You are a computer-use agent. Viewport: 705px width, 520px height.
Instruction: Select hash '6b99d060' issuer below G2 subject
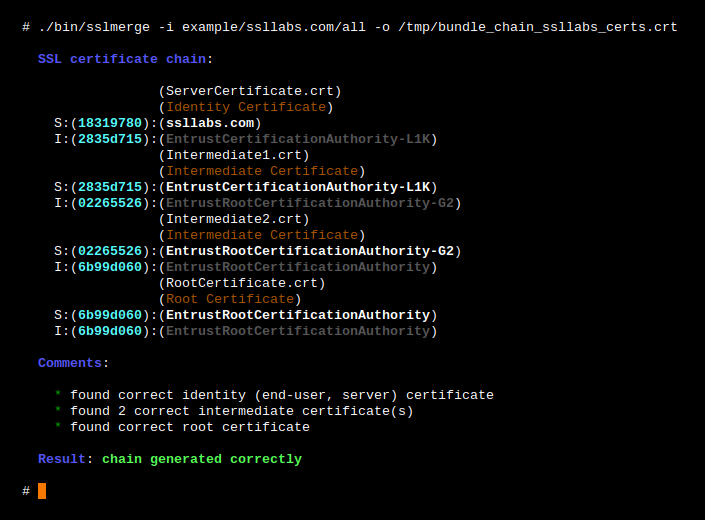(x=110, y=267)
